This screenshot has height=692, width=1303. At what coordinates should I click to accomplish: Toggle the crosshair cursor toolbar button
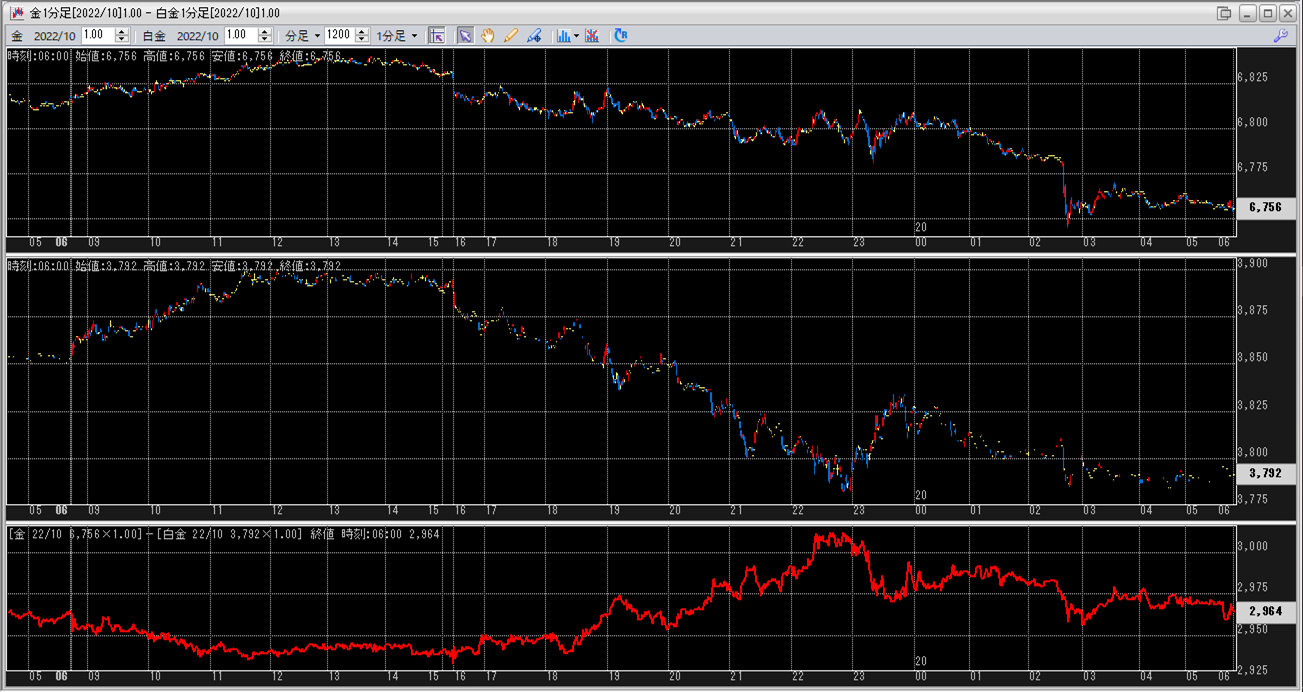pyautogui.click(x=437, y=35)
